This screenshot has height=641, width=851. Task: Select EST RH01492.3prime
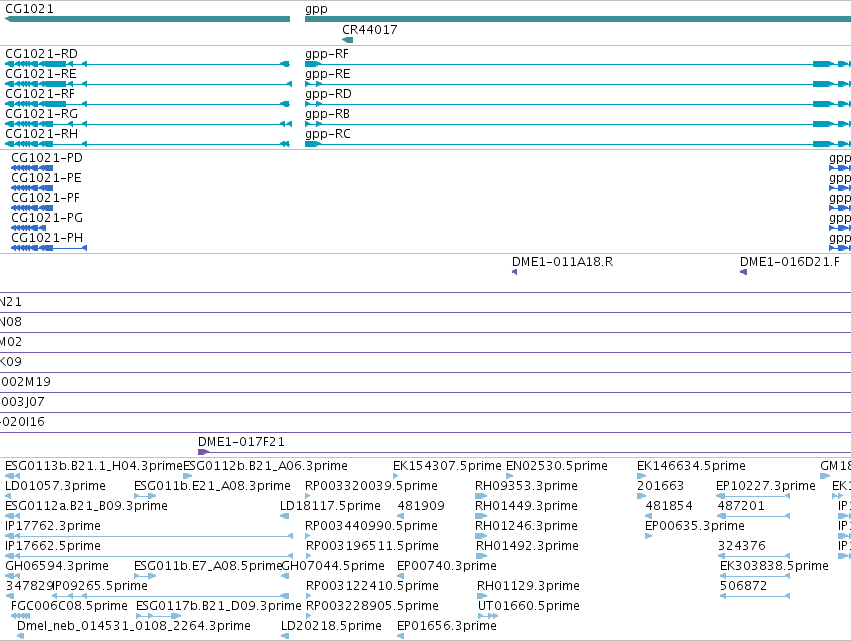click(x=528, y=547)
